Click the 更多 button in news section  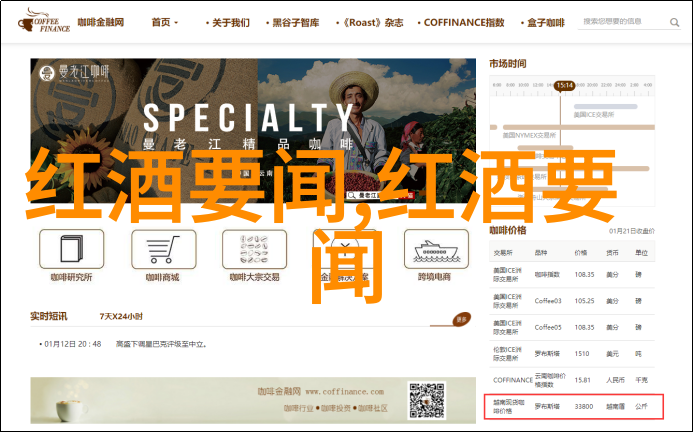pyautogui.click(x=461, y=320)
